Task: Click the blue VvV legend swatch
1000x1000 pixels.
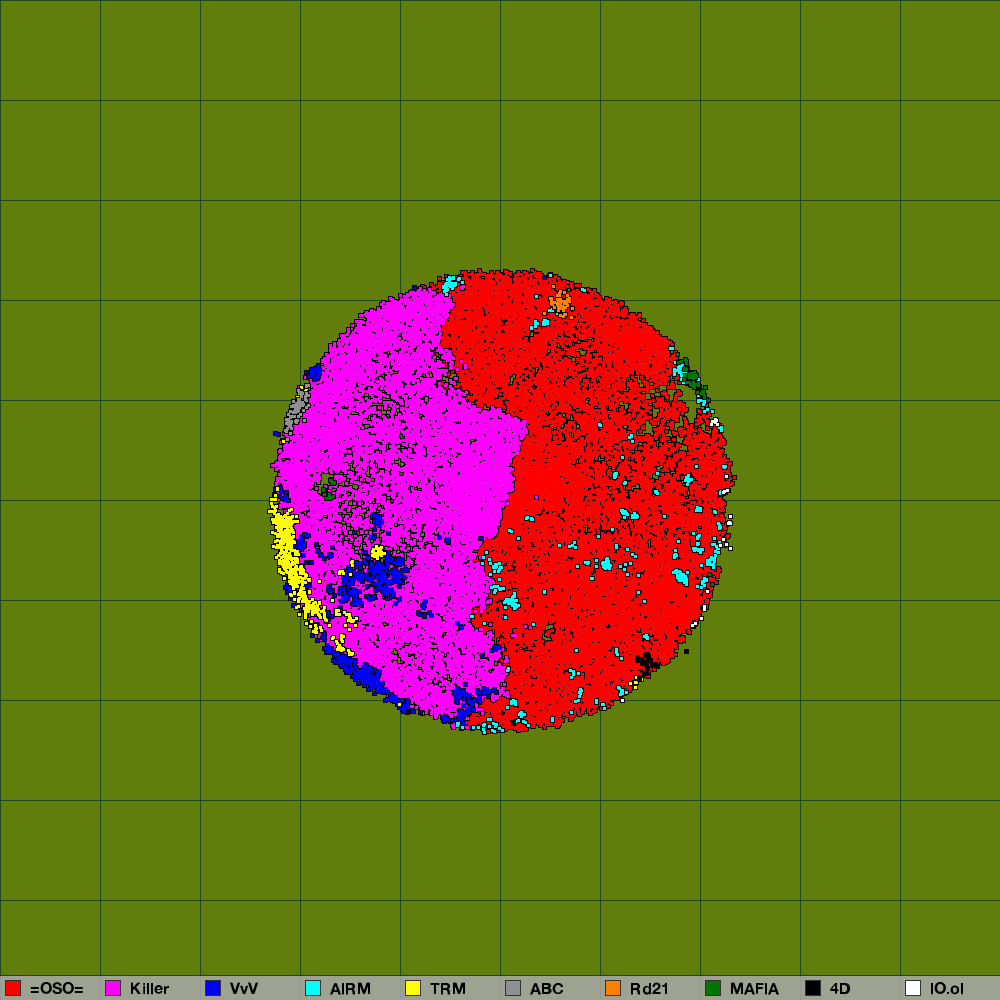Action: coord(213,988)
